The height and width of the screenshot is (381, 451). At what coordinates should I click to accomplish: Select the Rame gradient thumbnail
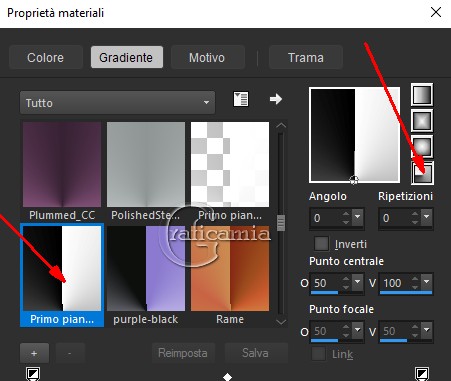(230, 269)
